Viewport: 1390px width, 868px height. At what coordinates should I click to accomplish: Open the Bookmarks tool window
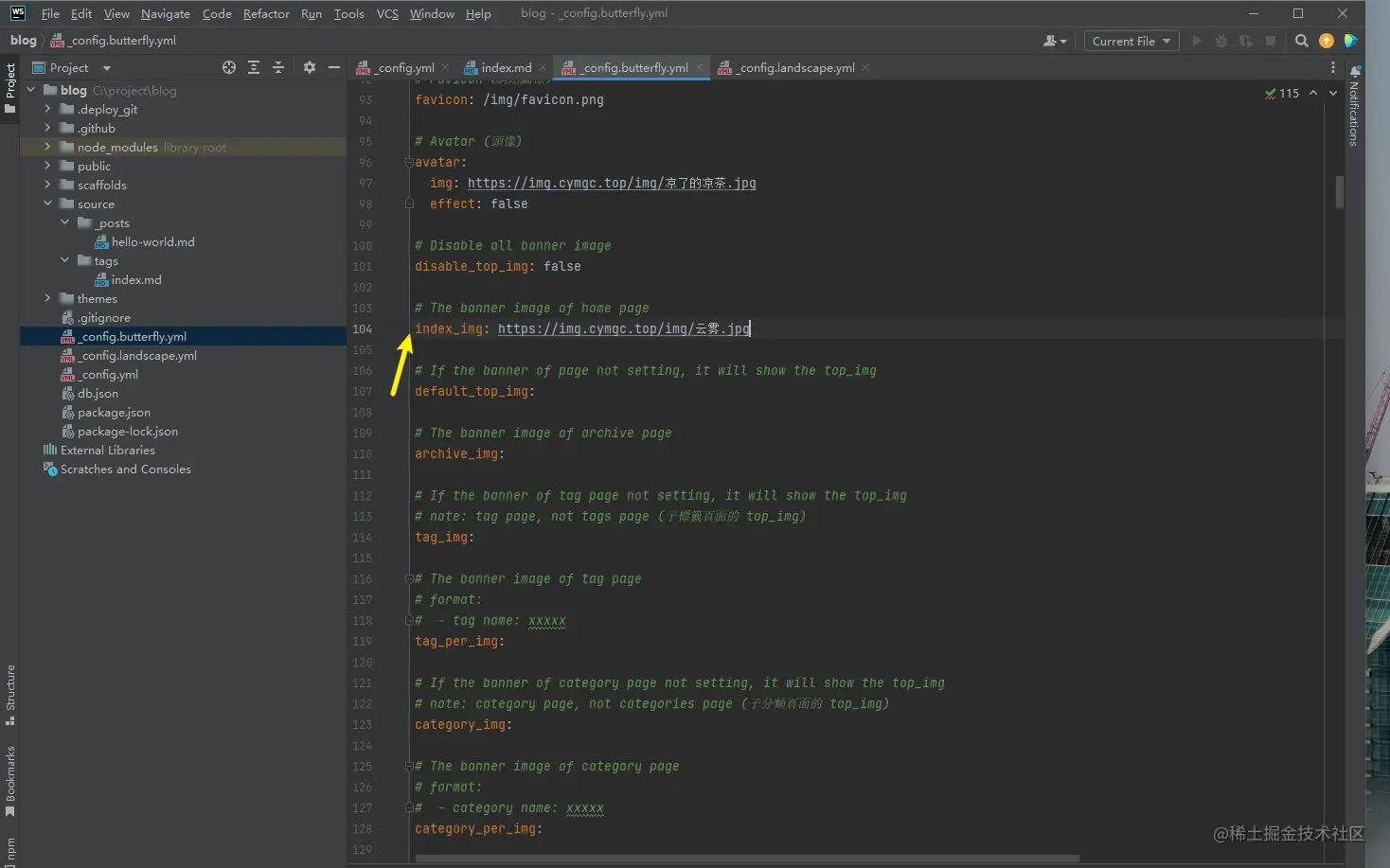pos(10,781)
